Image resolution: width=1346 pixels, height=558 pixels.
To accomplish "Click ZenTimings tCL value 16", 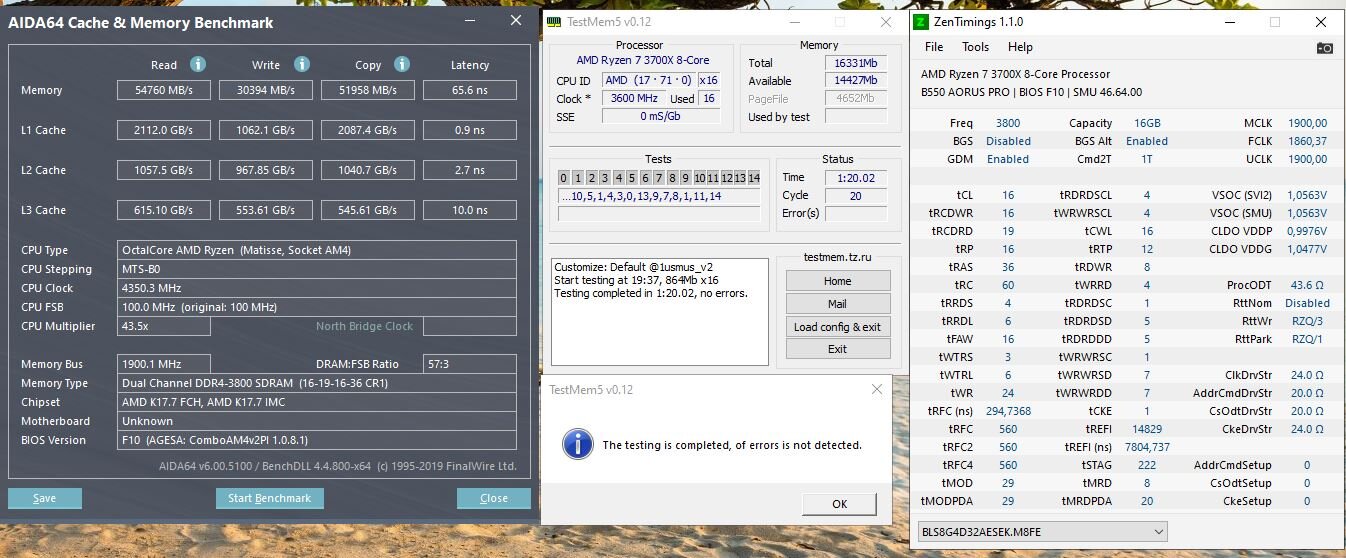I will pyautogui.click(x=1008, y=195).
